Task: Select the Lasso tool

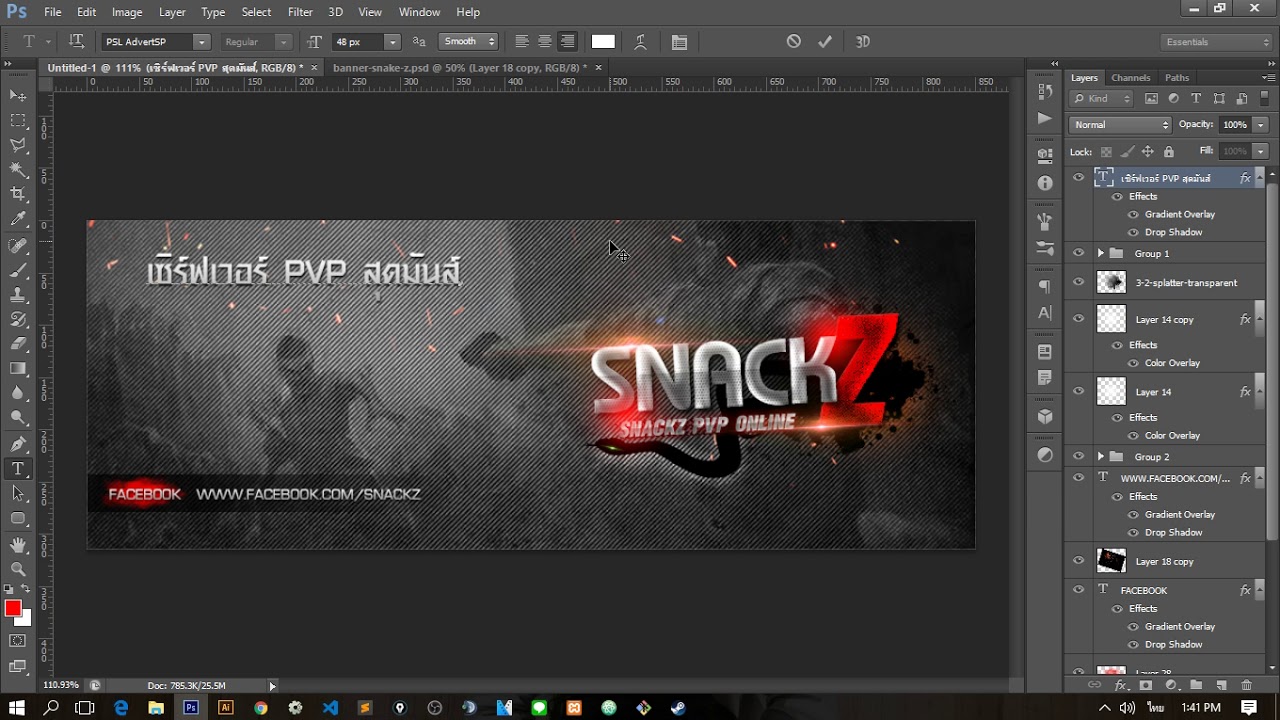Action: tap(18, 145)
